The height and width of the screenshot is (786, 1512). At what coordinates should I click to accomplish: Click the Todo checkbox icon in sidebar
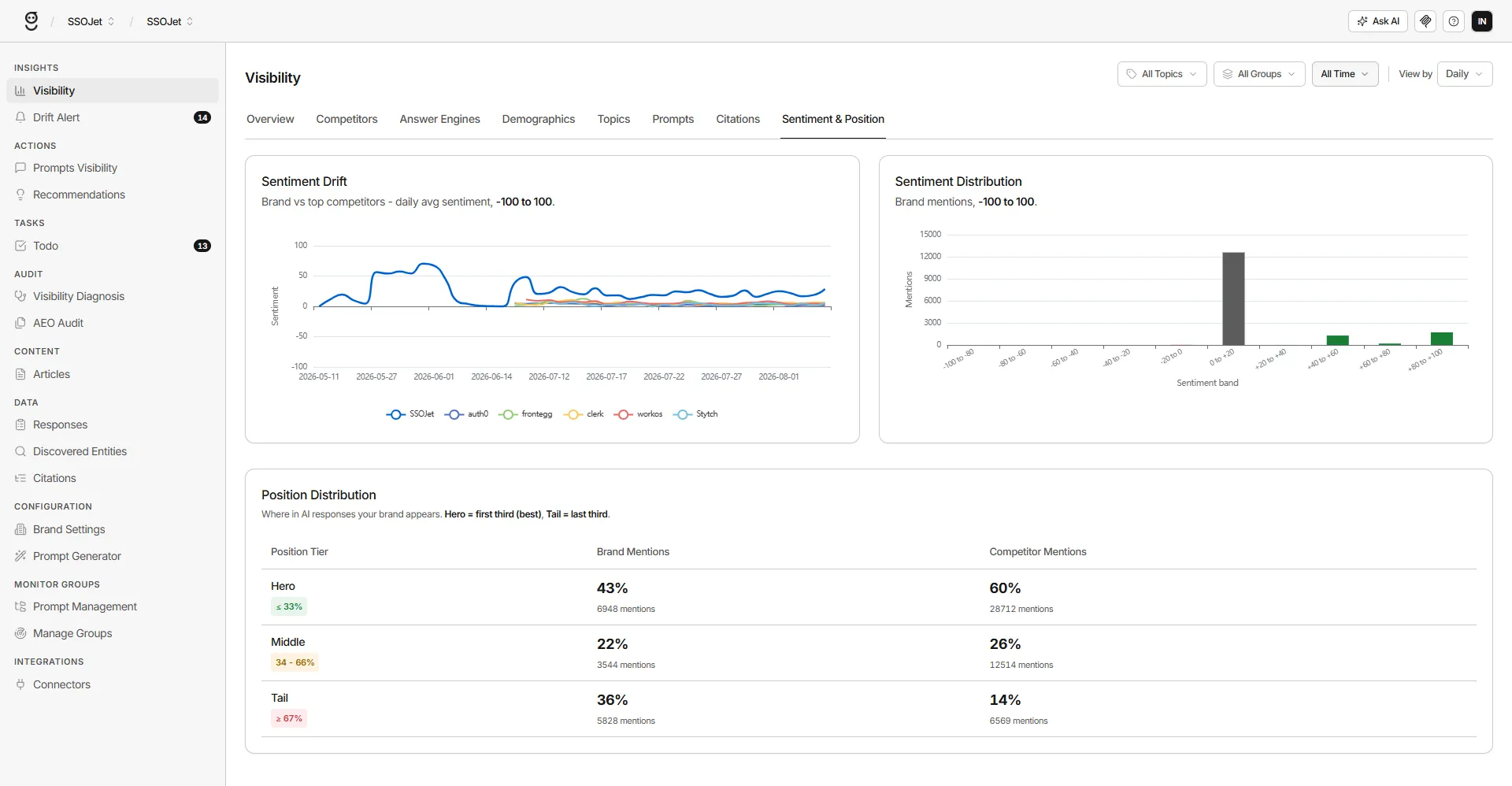[x=20, y=246]
